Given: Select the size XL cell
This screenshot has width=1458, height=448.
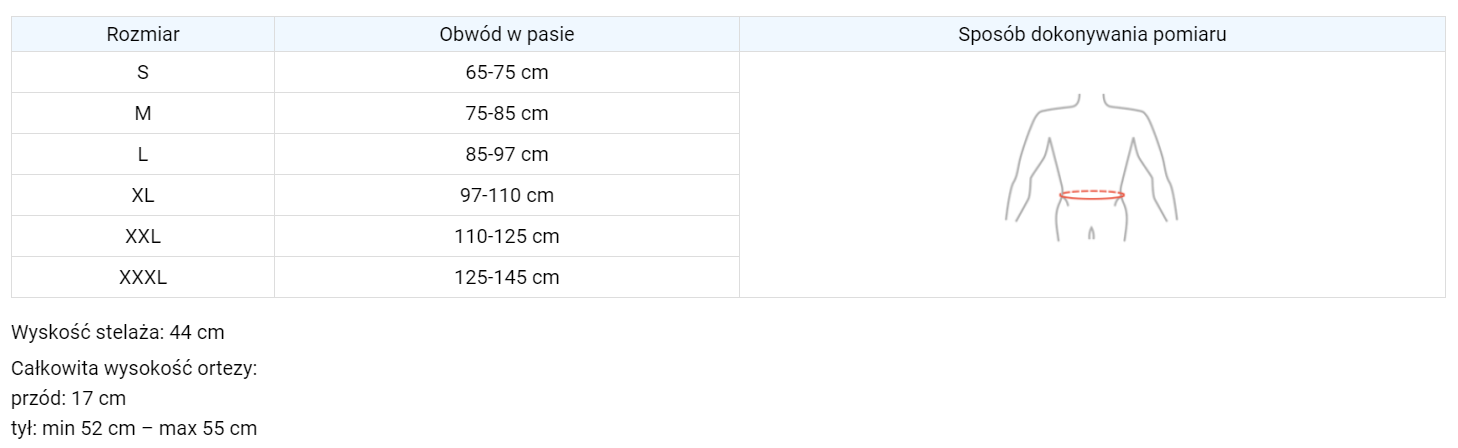Looking at the screenshot, I should (143, 196).
